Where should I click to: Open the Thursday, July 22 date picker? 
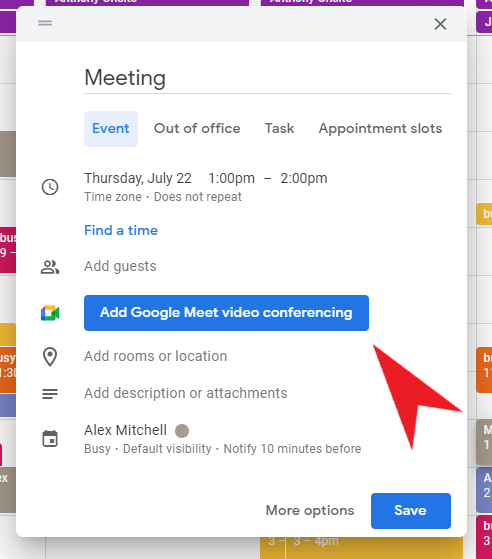138,178
